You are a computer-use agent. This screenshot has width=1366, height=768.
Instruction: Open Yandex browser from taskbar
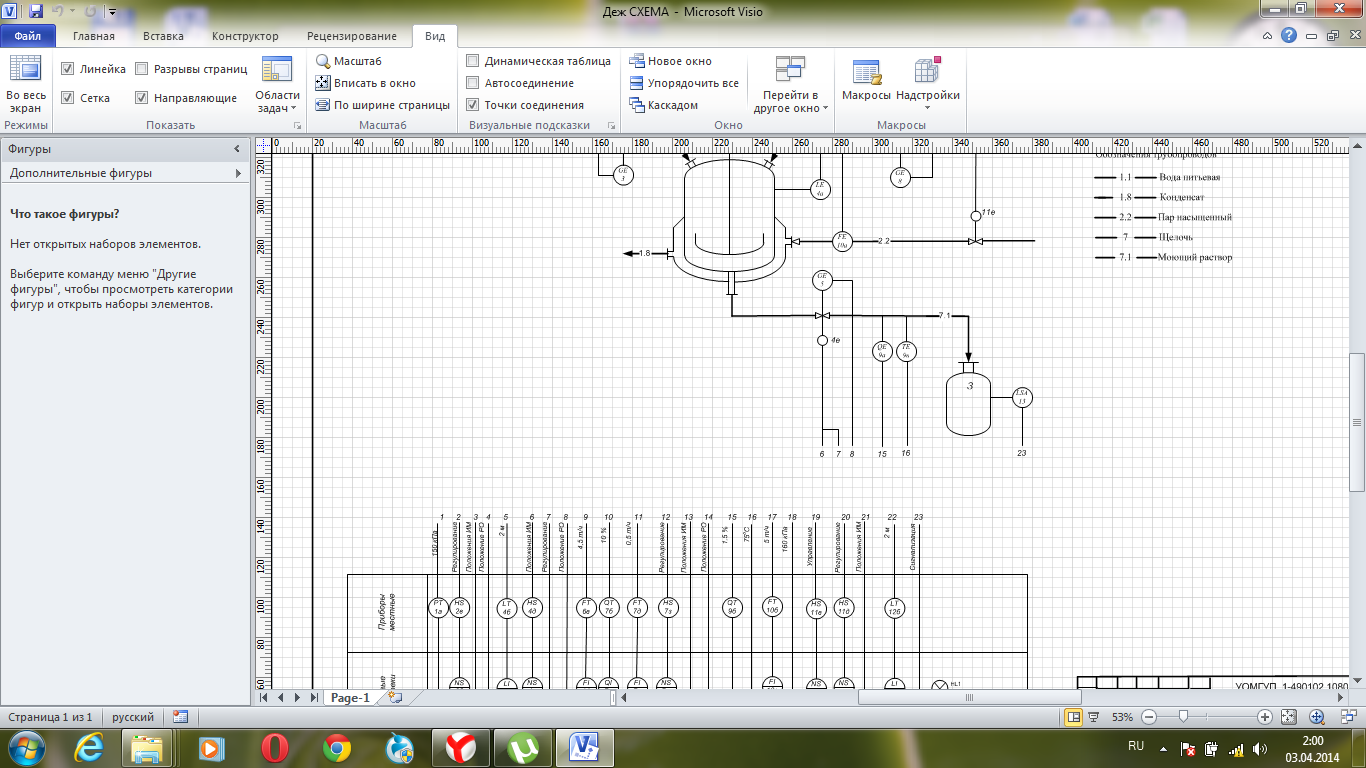click(x=460, y=747)
